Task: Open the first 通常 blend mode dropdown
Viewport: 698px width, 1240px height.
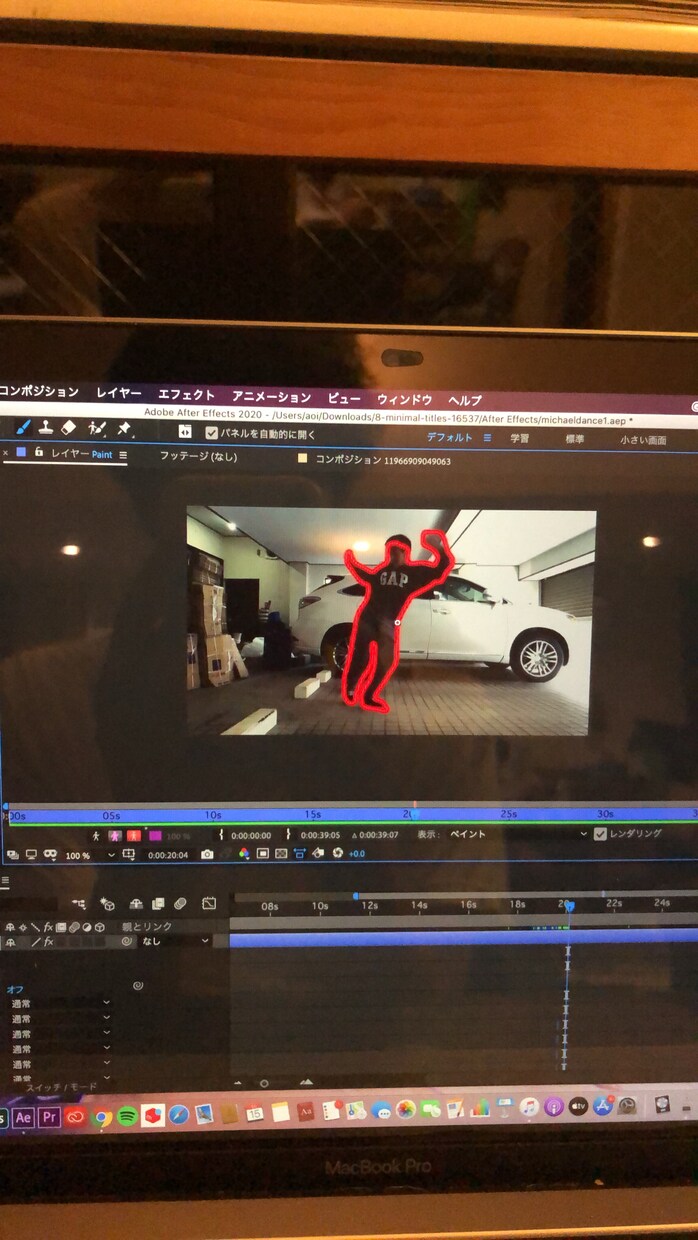Action: pyautogui.click(x=60, y=1003)
